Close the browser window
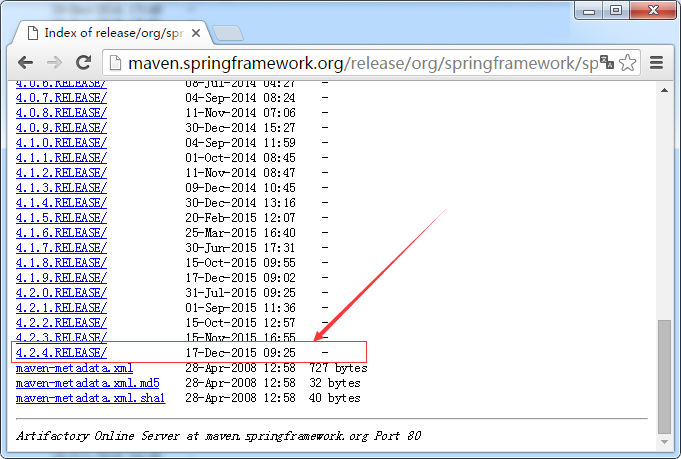 (654, 10)
